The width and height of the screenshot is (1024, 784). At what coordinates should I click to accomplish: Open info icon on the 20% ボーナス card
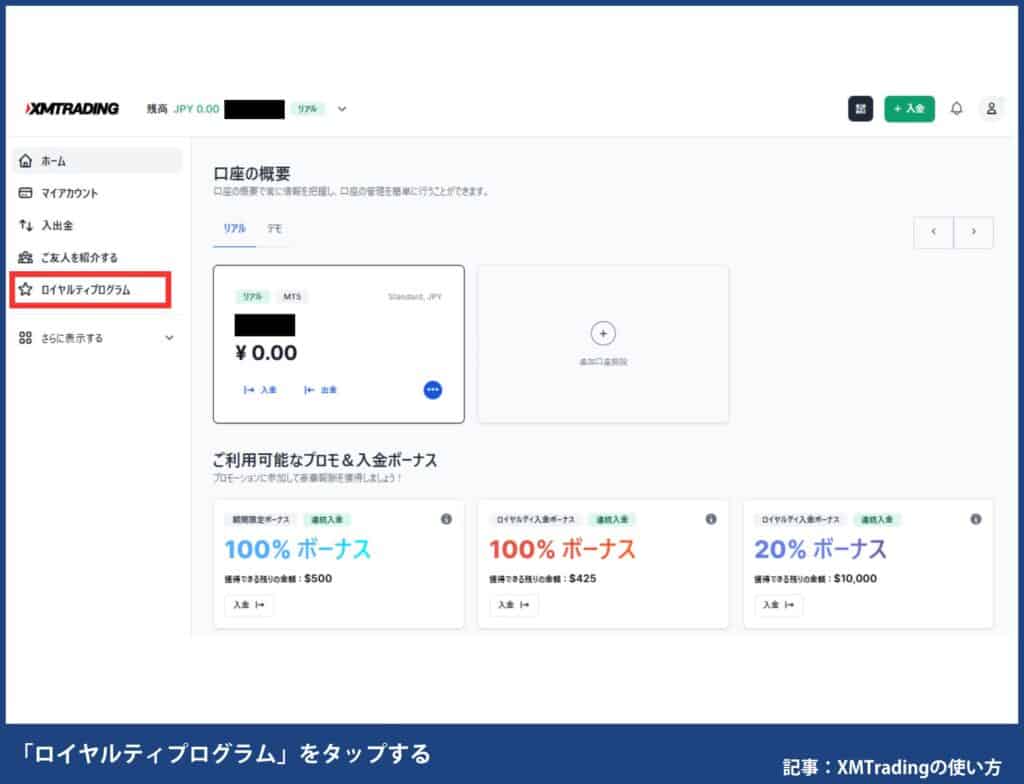[976, 519]
